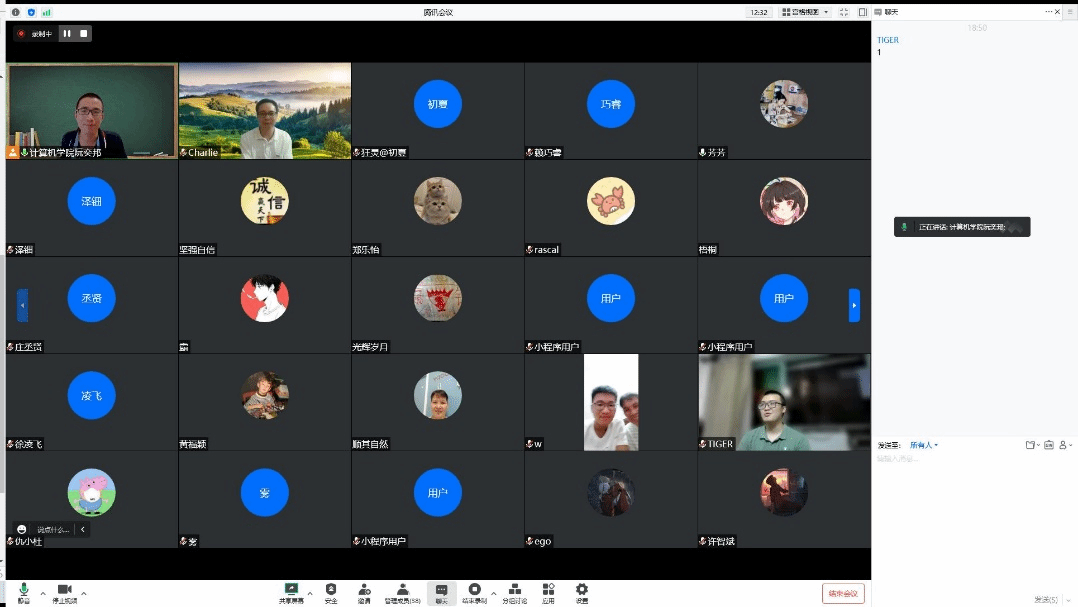Mute the microphone in the bottom toolbar
This screenshot has width=1078, height=607.
click(23, 591)
